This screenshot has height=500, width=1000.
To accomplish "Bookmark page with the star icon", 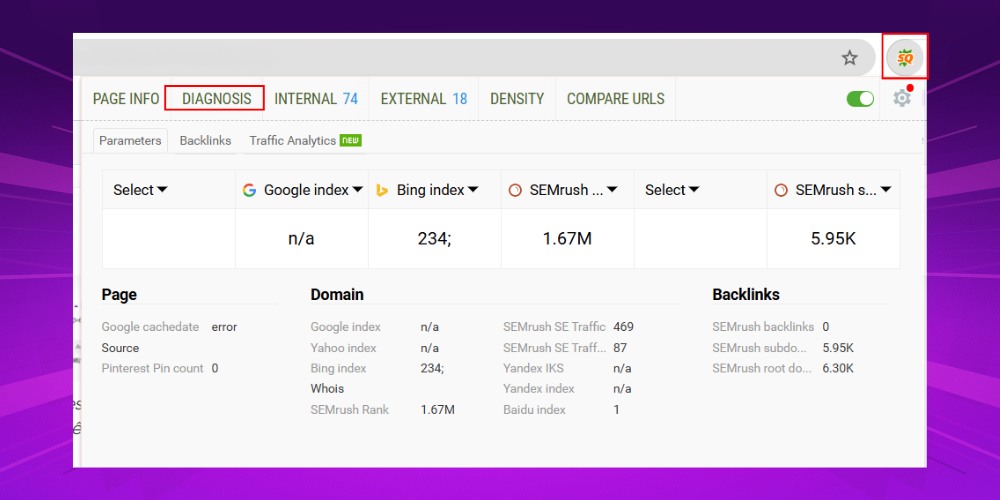I will (849, 58).
